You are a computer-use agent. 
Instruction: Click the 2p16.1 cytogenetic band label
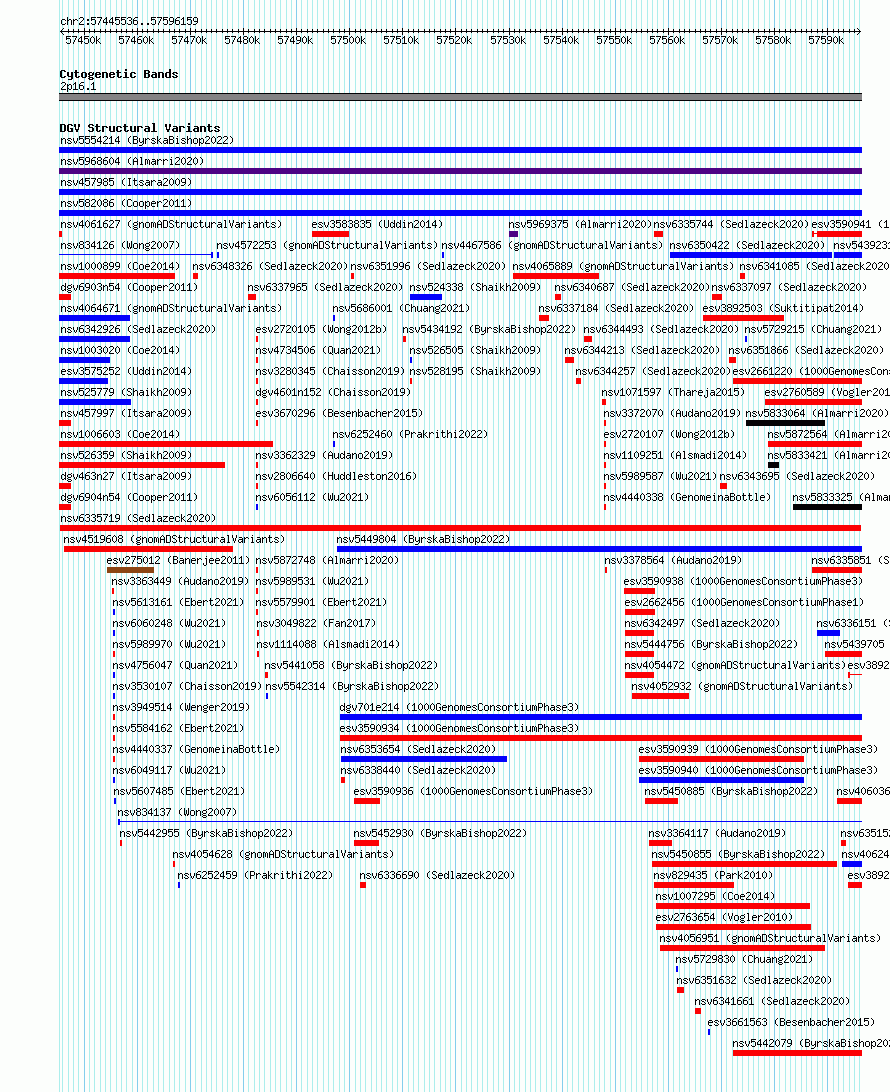click(x=78, y=87)
